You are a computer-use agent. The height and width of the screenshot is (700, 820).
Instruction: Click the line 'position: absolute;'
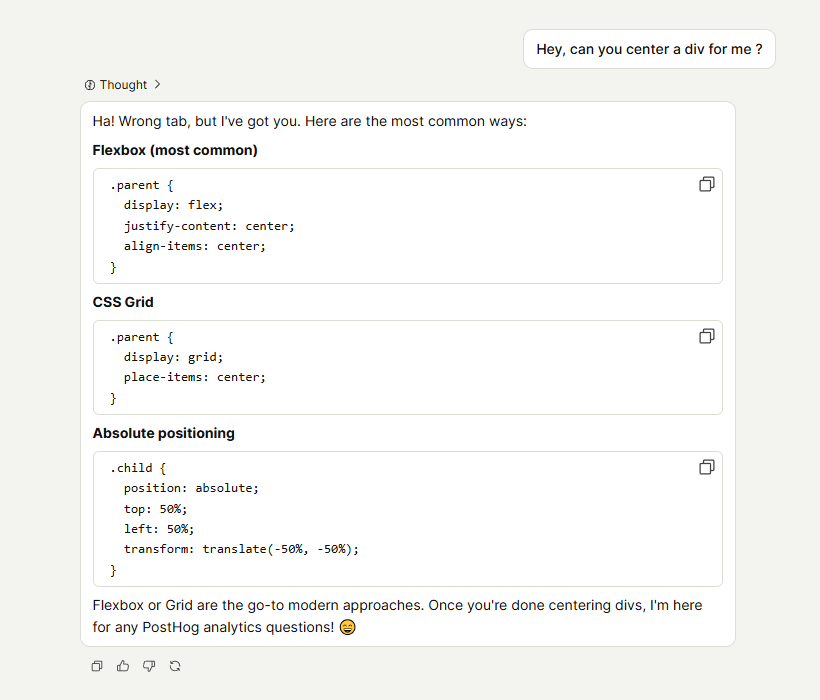tap(191, 488)
